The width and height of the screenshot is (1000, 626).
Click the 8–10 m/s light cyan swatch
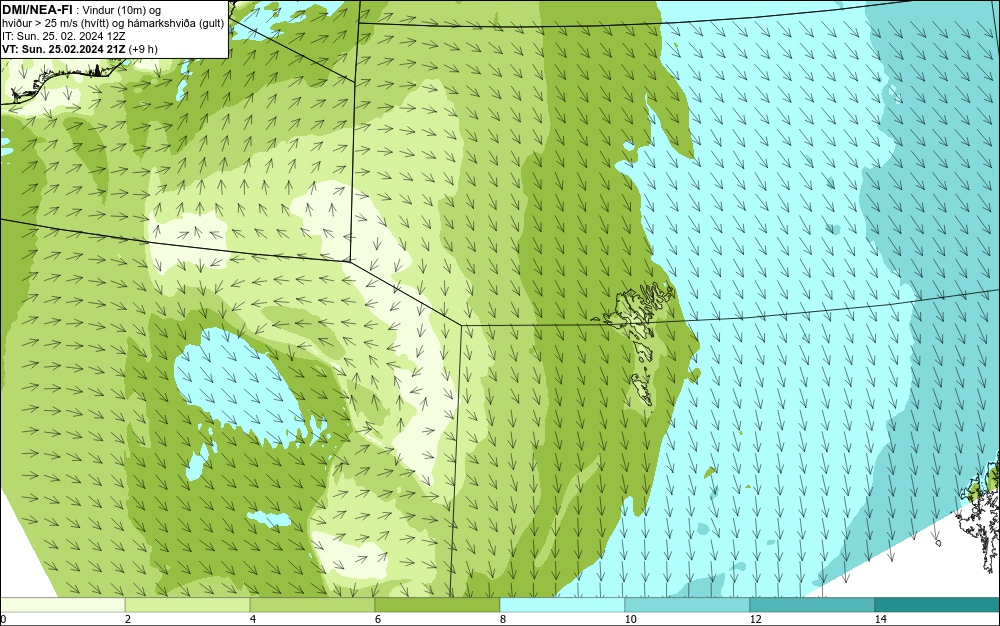pos(562,605)
